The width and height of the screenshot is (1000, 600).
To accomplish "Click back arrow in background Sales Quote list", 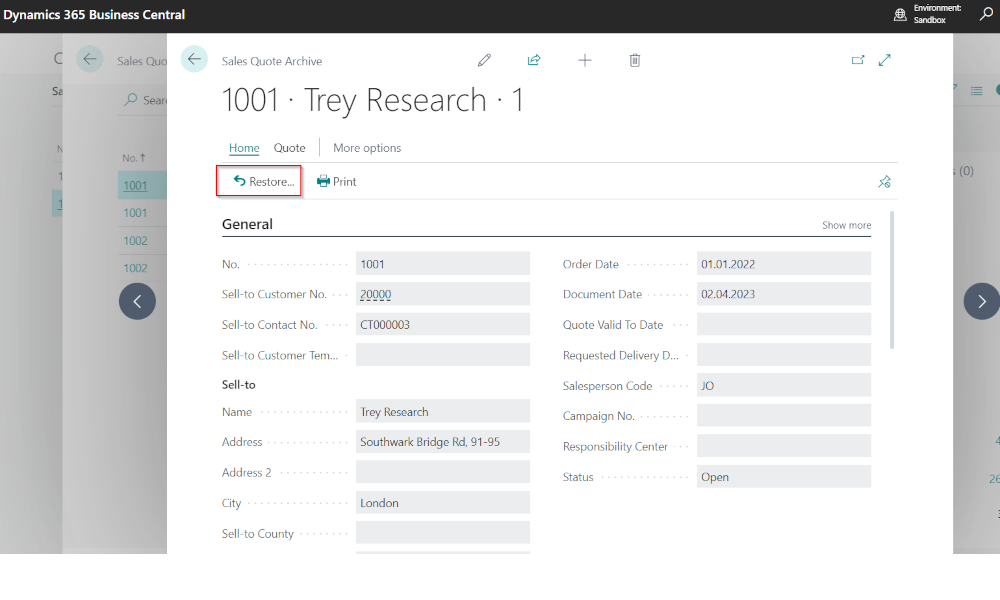I will pyautogui.click(x=89, y=59).
